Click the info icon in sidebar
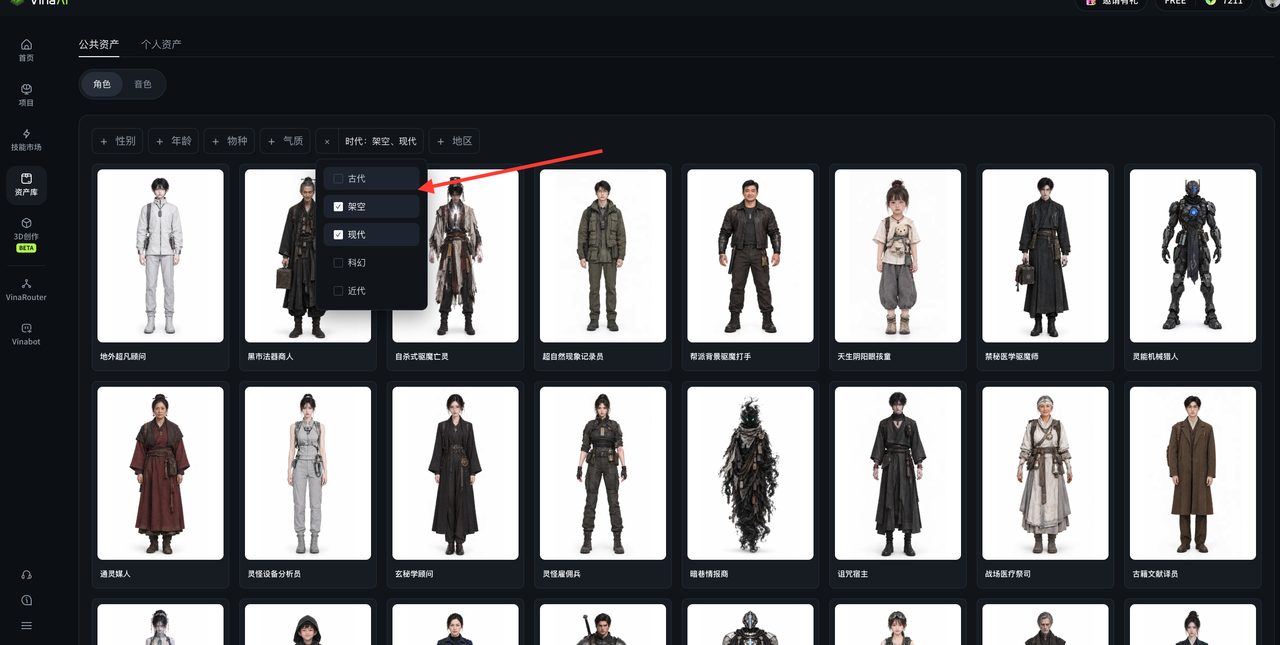Viewport: 1280px width, 645px height. [x=26, y=600]
